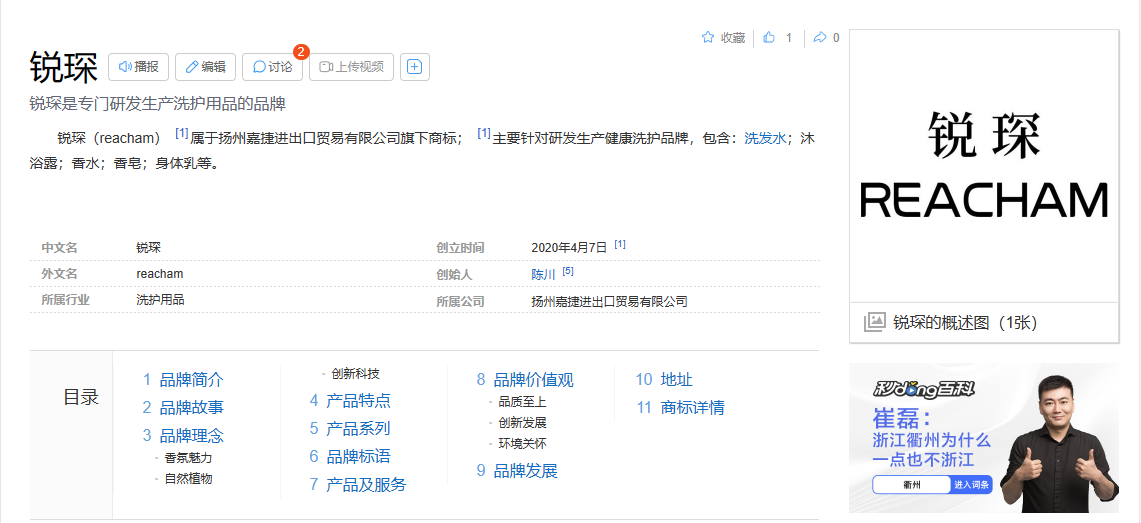Image resolution: width=1141 pixels, height=523 pixels.
Task: Jump to subsection 品质至上
Action: 522,402
